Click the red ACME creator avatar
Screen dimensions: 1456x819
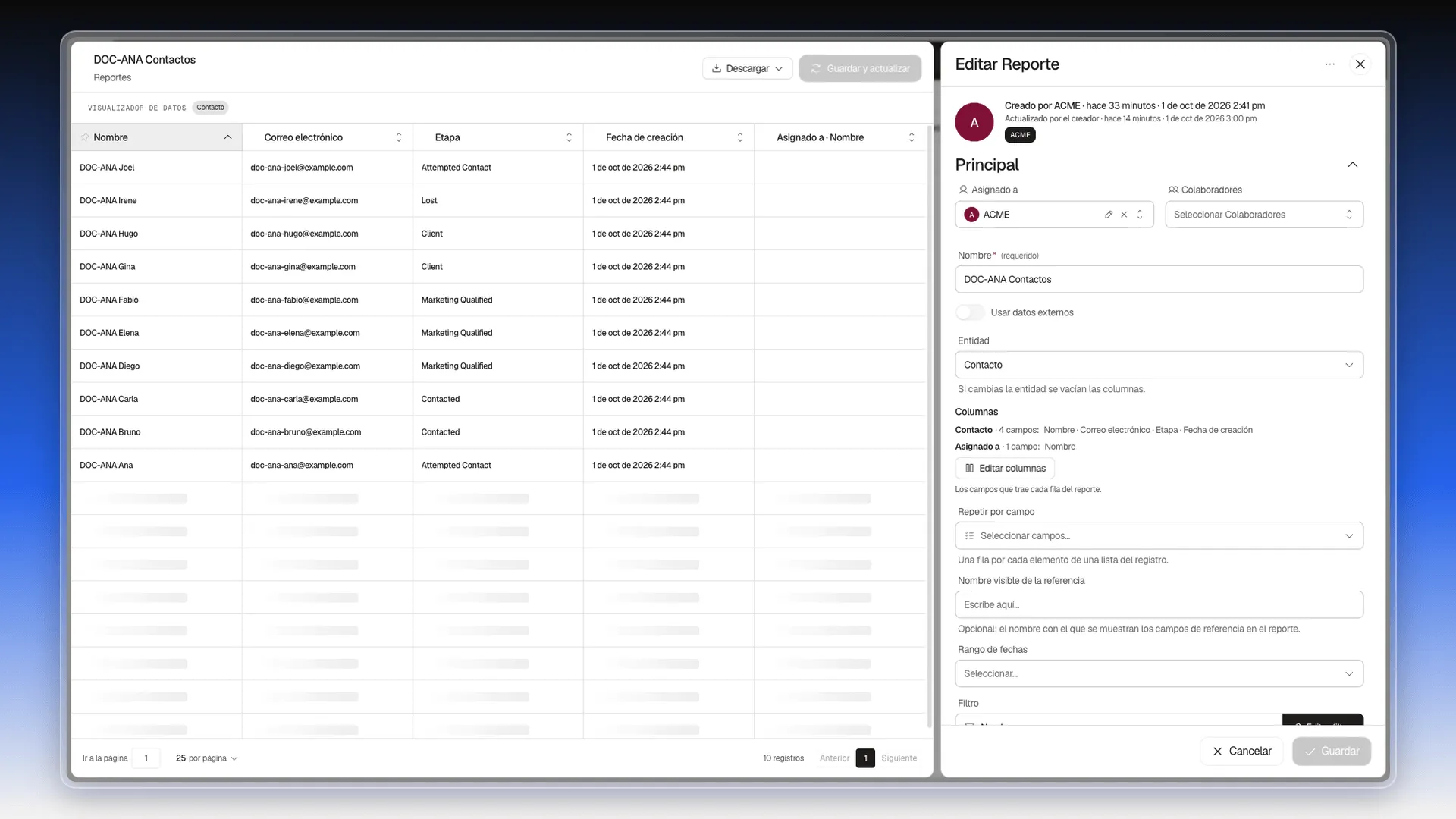click(x=974, y=122)
